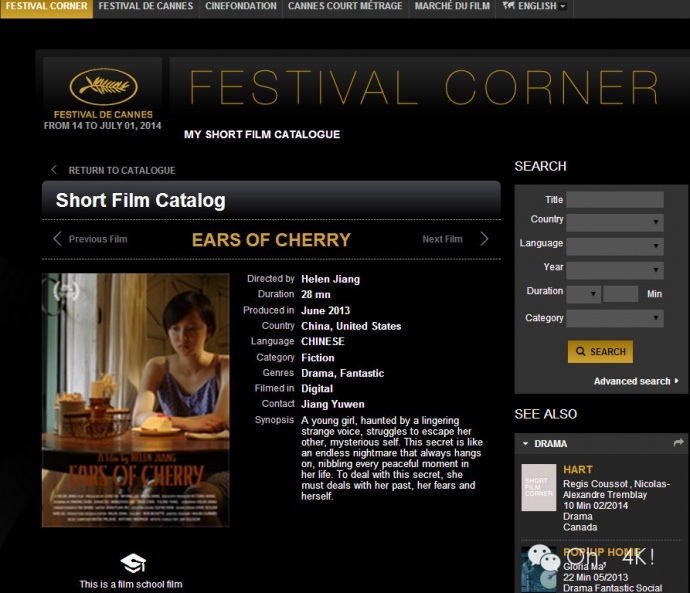Click the Next Film right arrow
This screenshot has height=593, width=690.
tap(484, 239)
